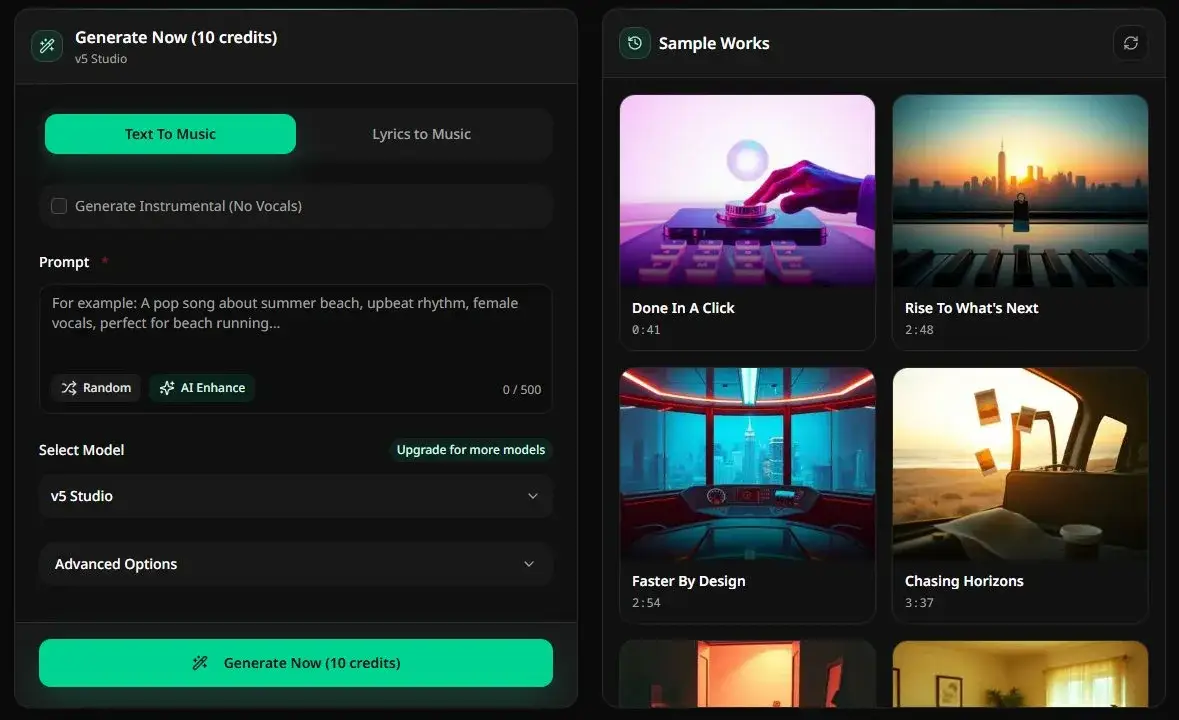The image size is (1179, 720).
Task: Click the Generate Now (10 credits) button
Action: coord(296,663)
